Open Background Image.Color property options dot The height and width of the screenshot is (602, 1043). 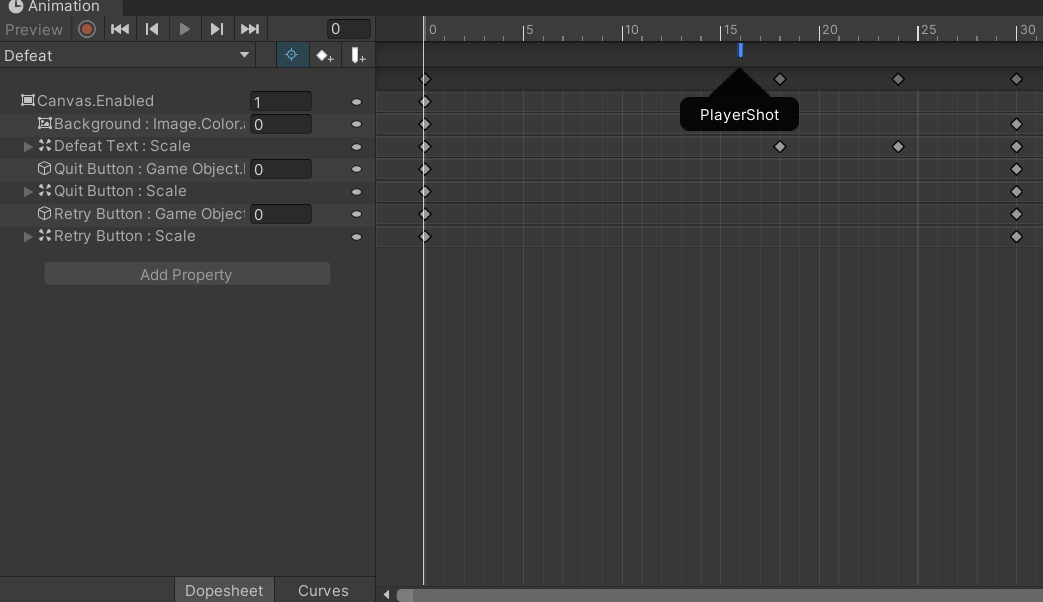click(357, 124)
